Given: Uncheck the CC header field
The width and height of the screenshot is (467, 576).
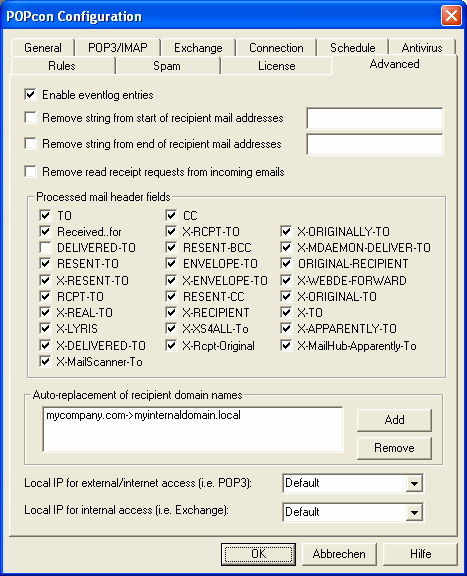Looking at the screenshot, I should [171, 215].
